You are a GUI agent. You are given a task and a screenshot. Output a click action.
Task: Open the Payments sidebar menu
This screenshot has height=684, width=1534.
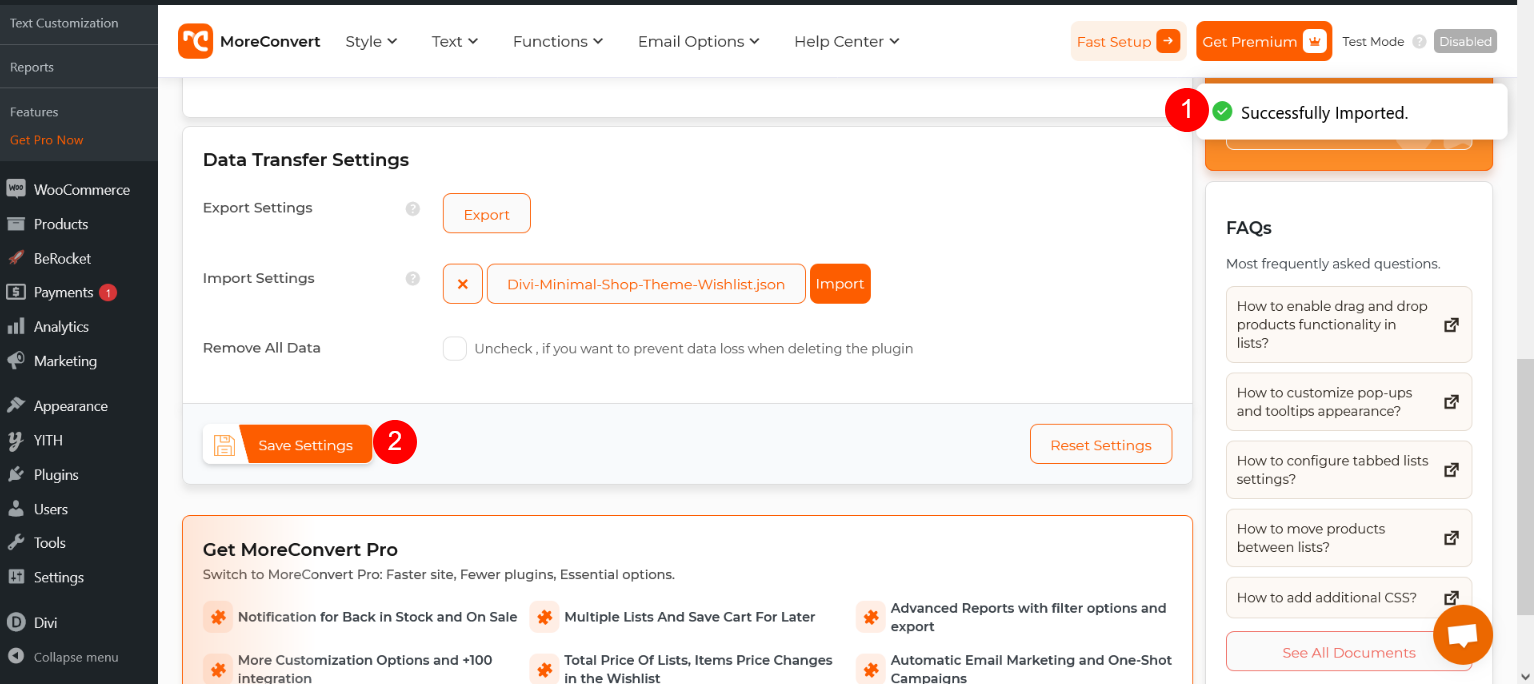pos(79,292)
